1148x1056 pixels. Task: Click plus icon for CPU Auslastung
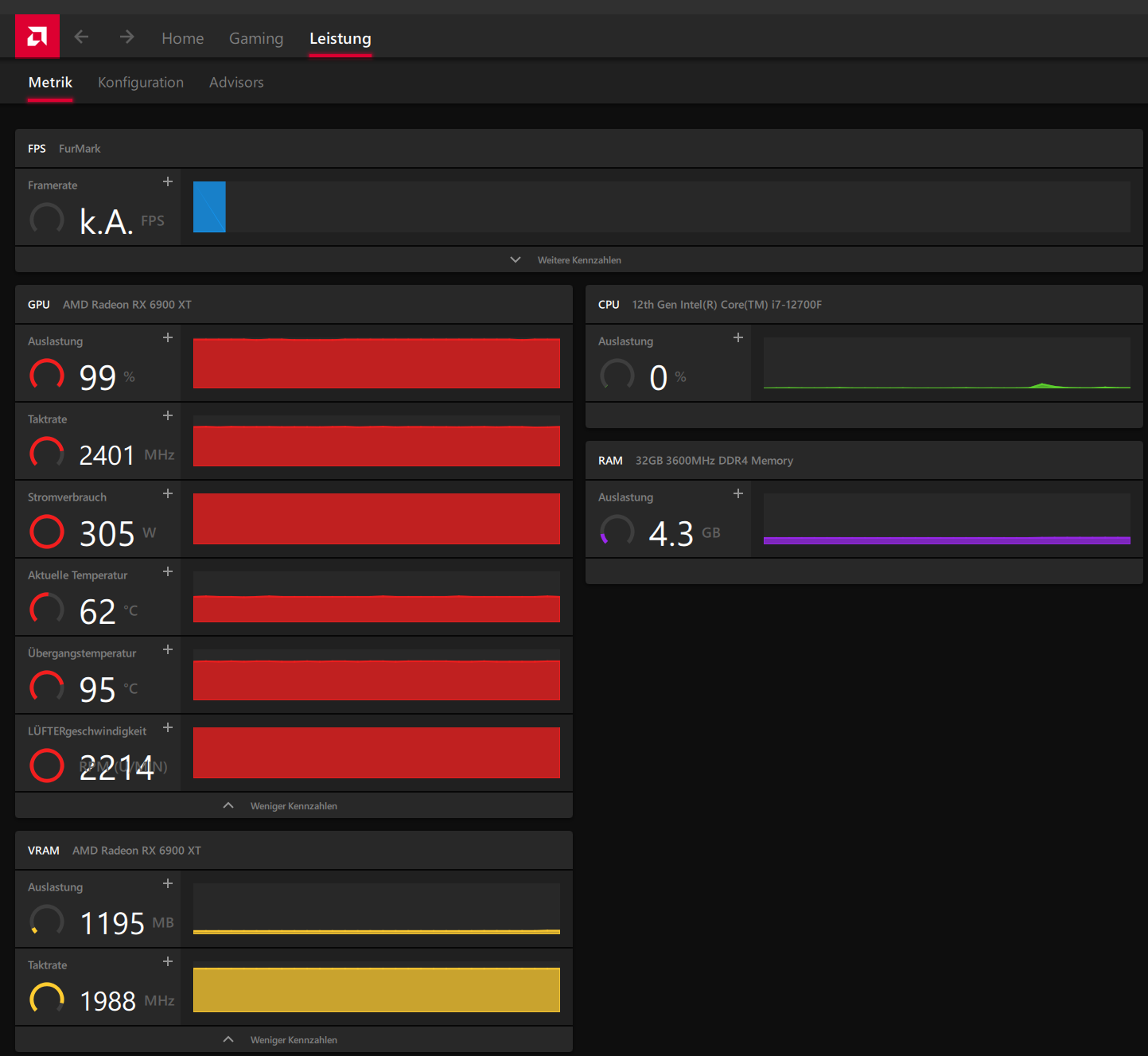point(738,337)
